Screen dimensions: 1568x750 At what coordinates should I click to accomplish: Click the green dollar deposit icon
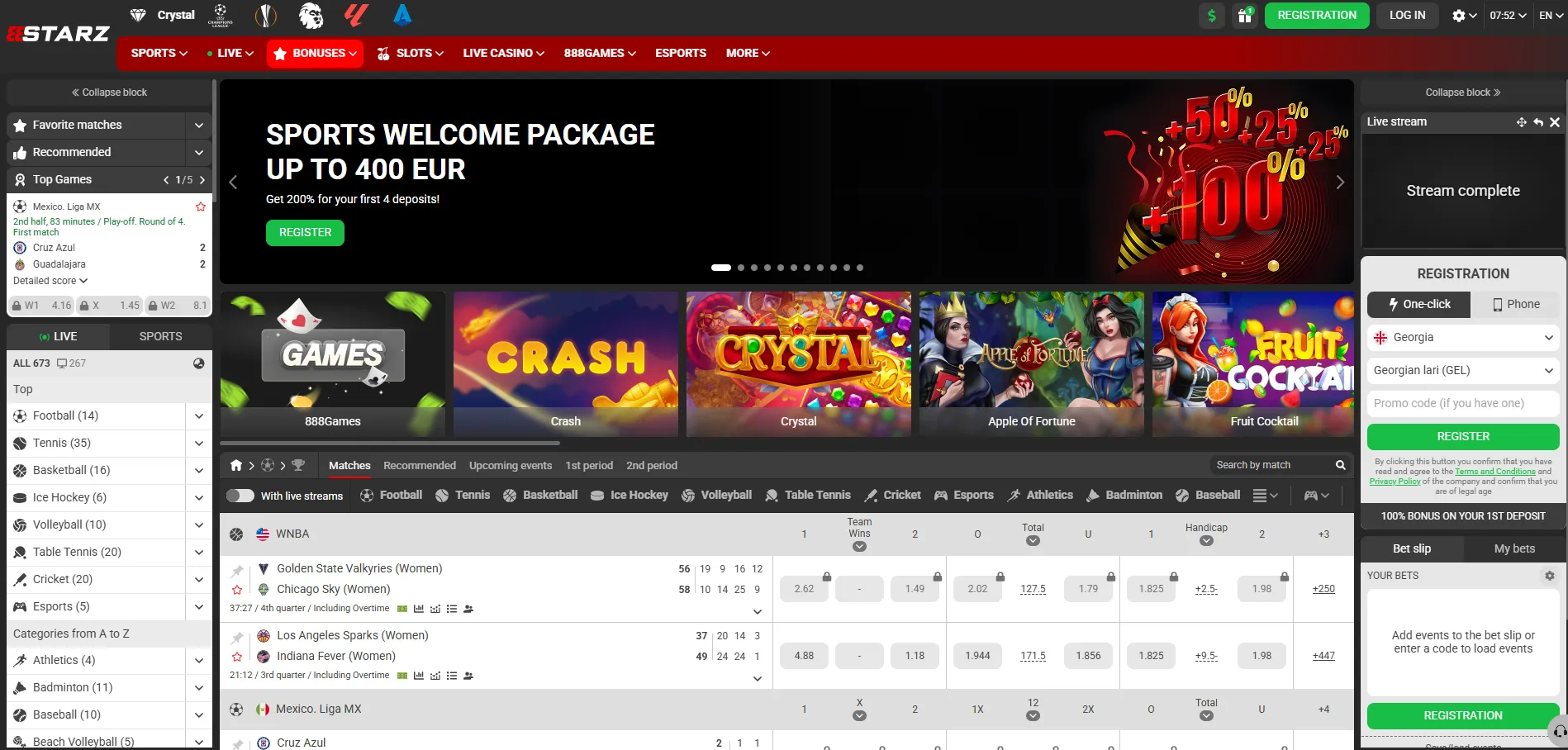point(1212,15)
